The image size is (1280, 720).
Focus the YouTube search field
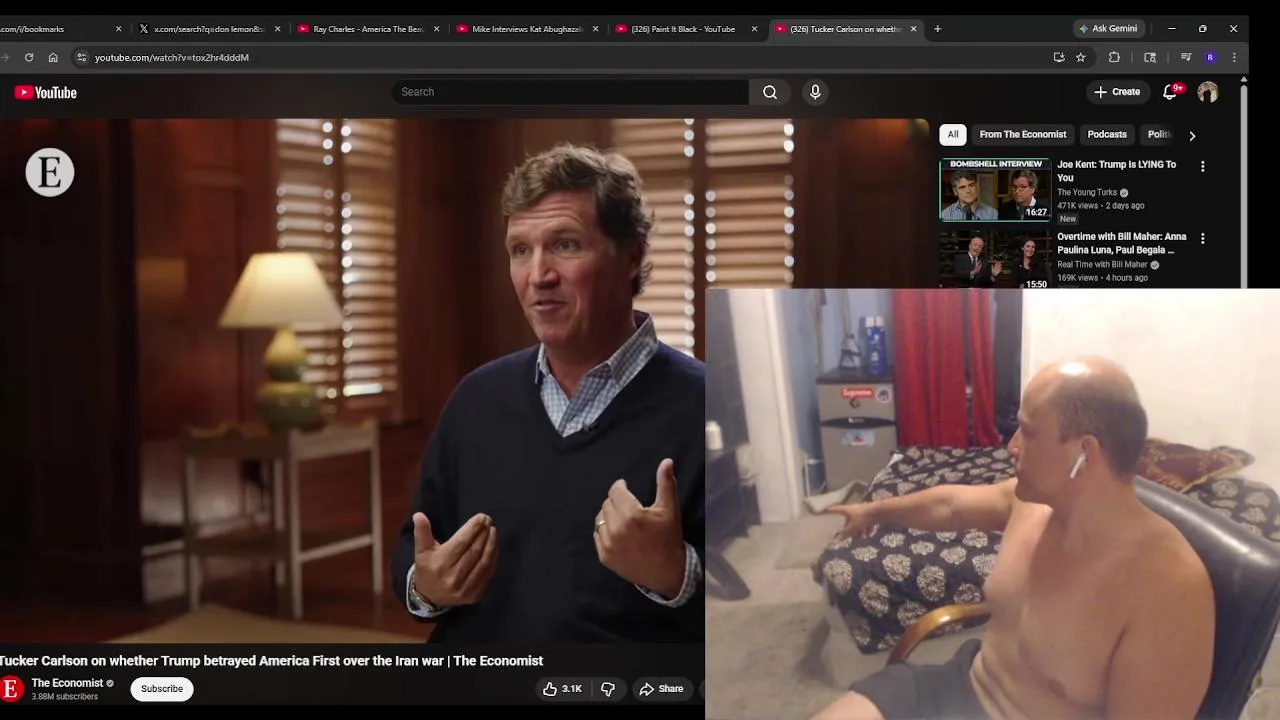pos(570,92)
